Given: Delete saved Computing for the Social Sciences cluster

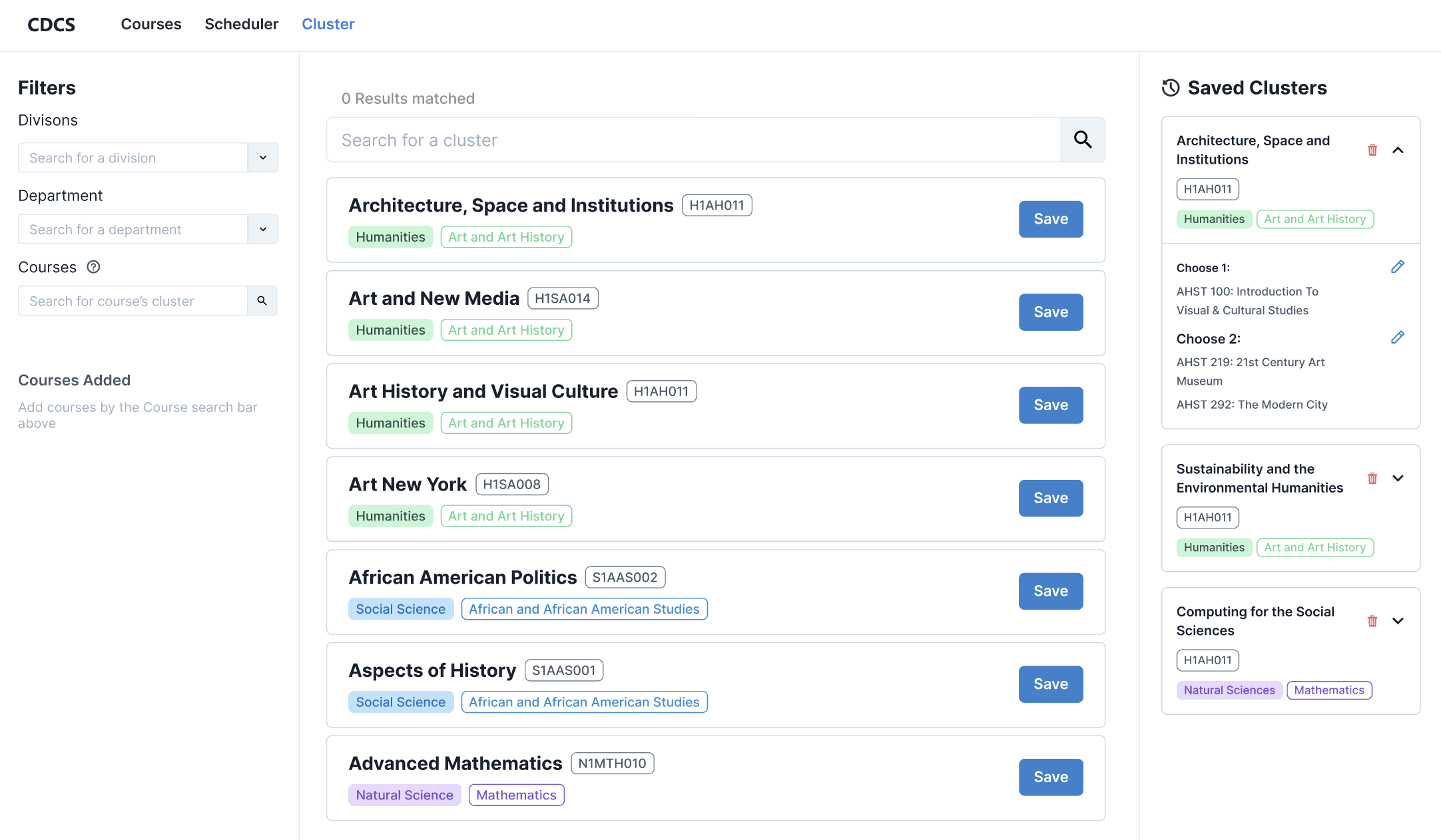Looking at the screenshot, I should [1372, 621].
